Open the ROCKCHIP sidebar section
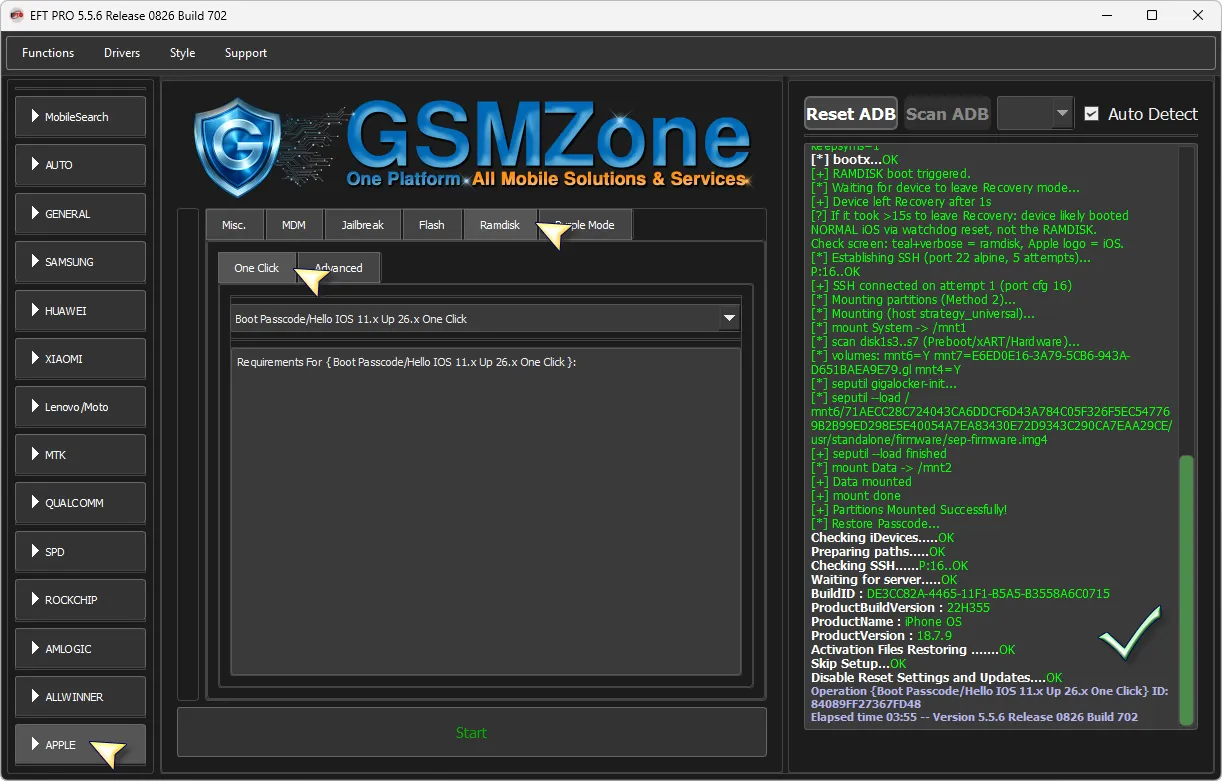 tap(80, 600)
